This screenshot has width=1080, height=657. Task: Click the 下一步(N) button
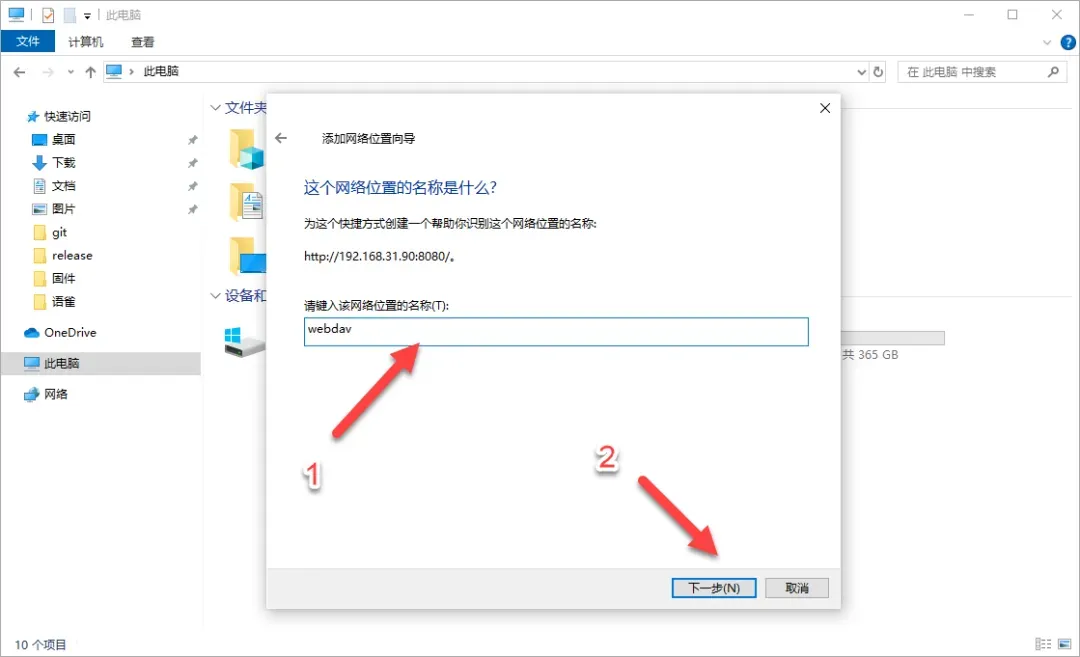714,587
